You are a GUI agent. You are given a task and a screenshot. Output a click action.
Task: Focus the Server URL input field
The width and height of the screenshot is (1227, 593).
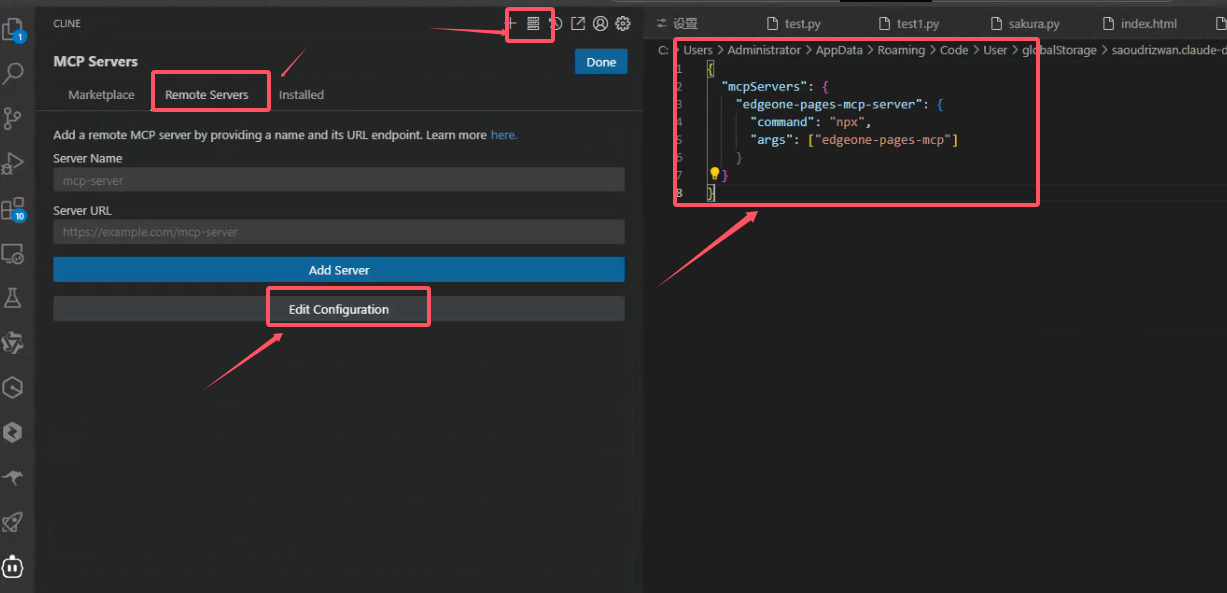(339, 232)
